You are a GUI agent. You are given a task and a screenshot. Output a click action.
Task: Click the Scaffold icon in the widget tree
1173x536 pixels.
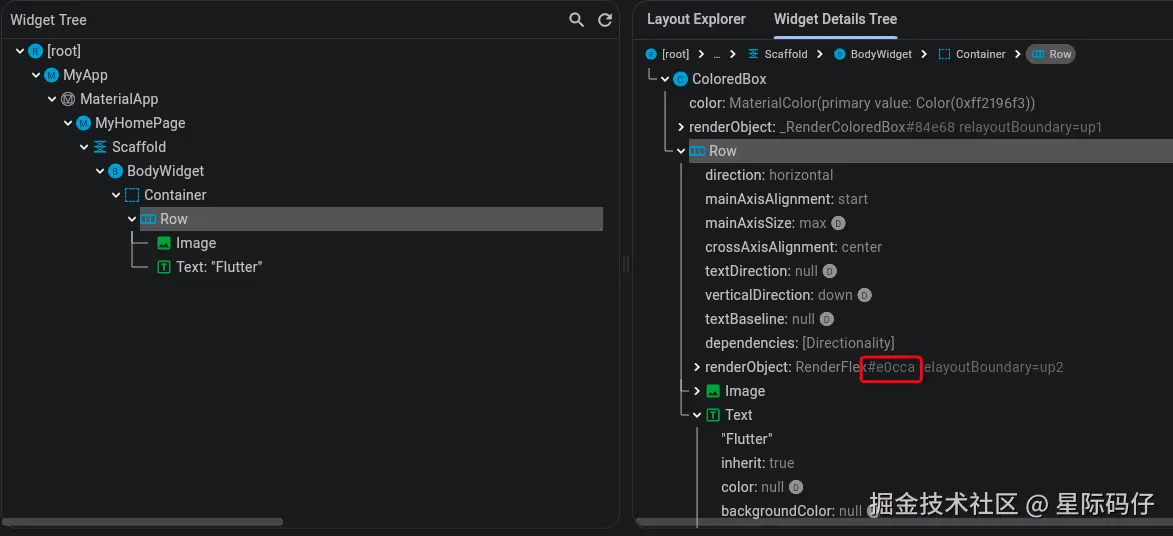pyautogui.click(x=100, y=147)
